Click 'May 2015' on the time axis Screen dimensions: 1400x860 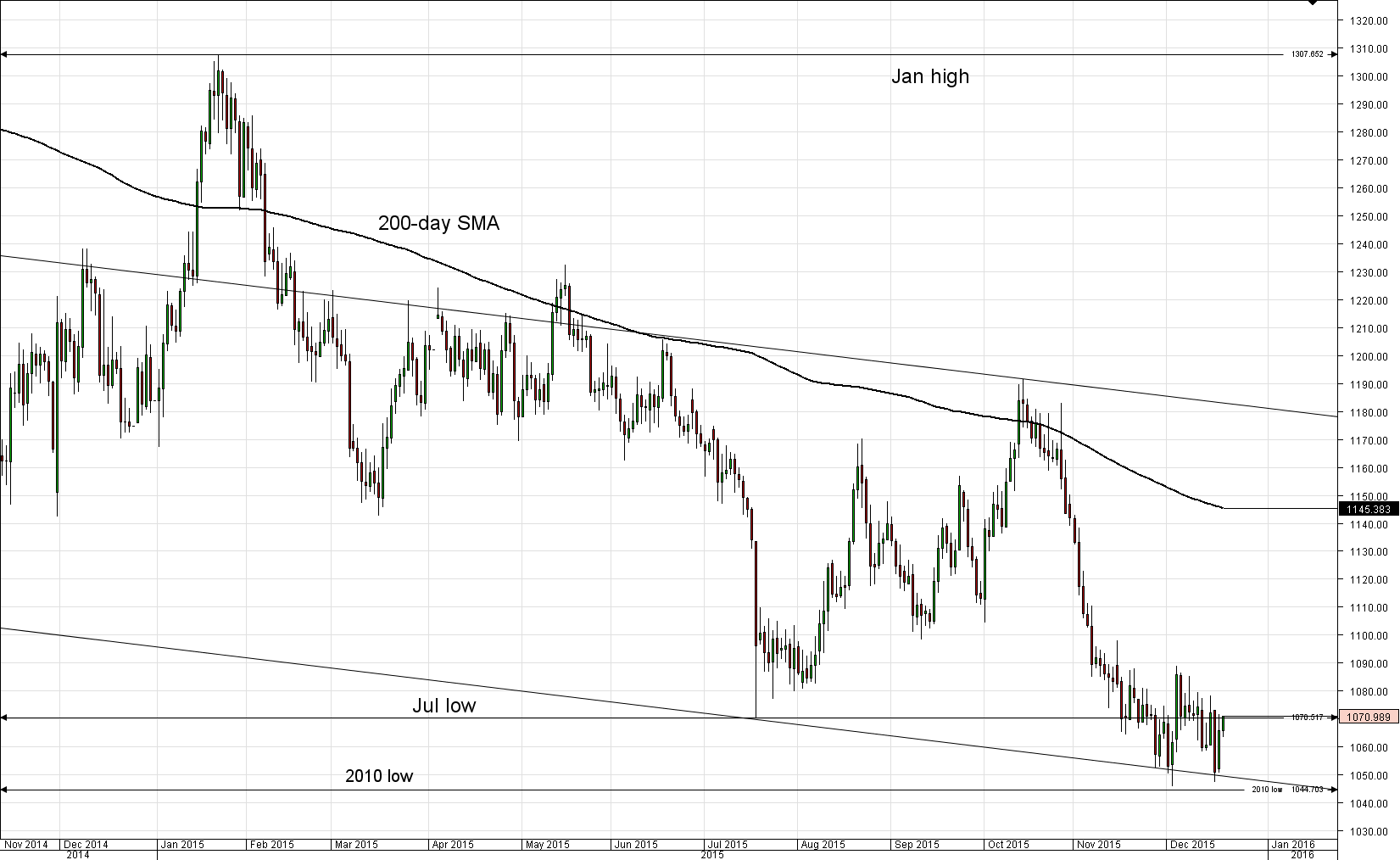point(548,845)
